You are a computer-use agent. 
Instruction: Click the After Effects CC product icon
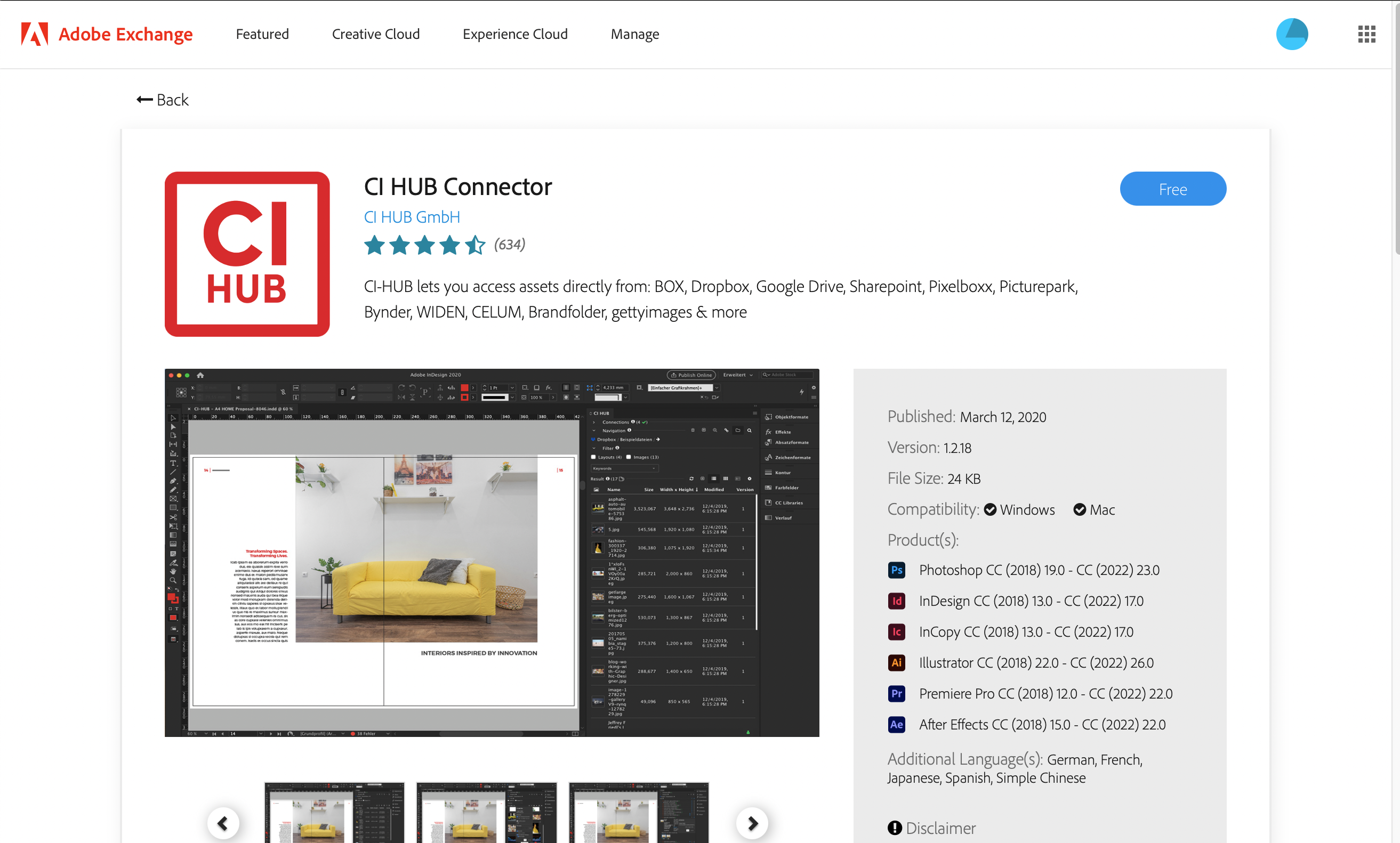click(x=897, y=724)
